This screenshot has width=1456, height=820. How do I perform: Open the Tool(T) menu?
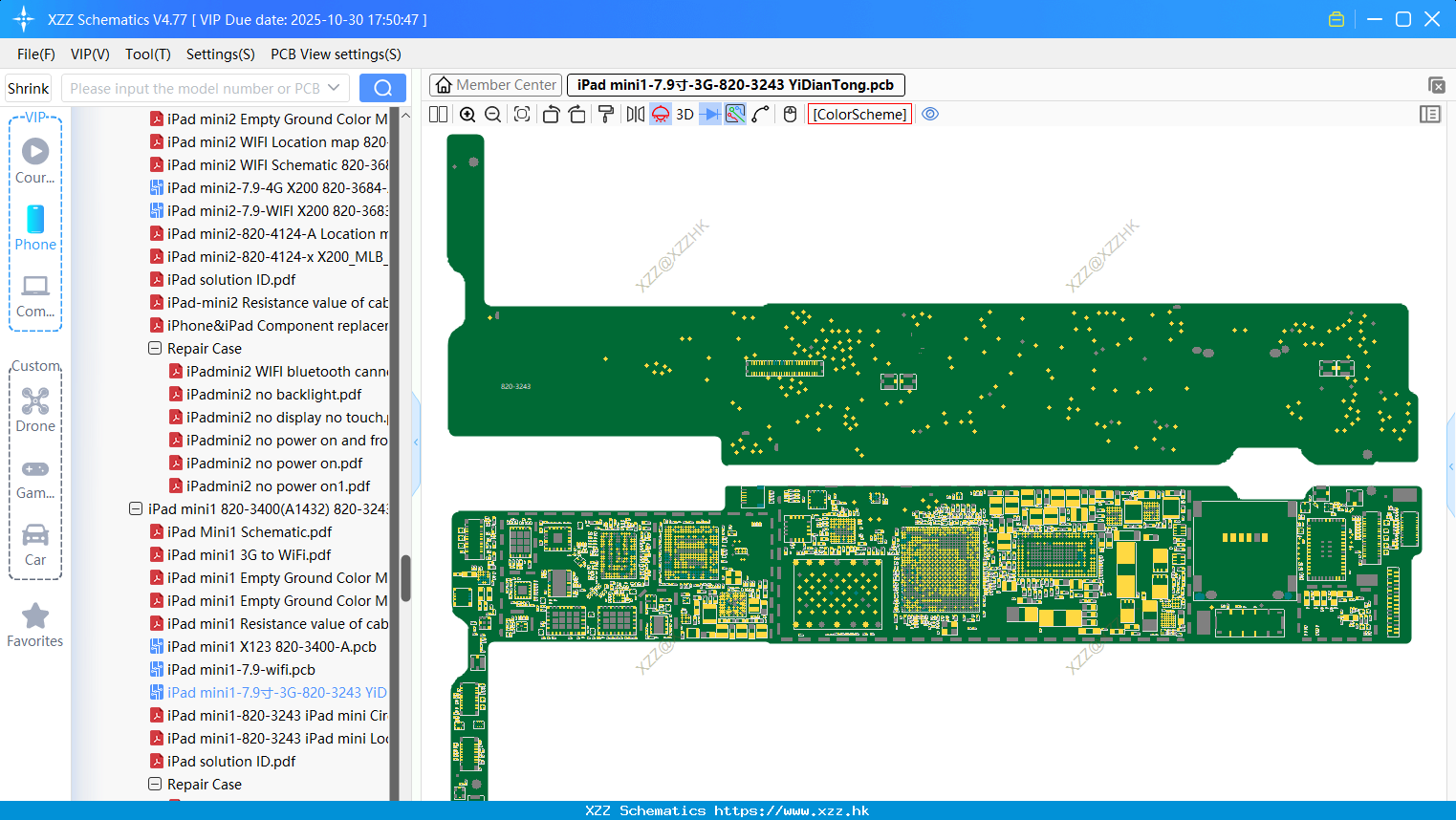click(x=148, y=54)
